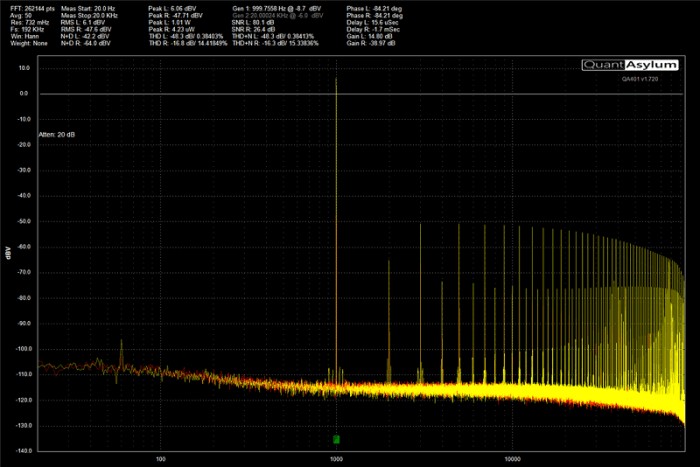Click the 'Gain L: 14.80 dB' readout
This screenshot has width=700, height=467.
[x=370, y=36]
